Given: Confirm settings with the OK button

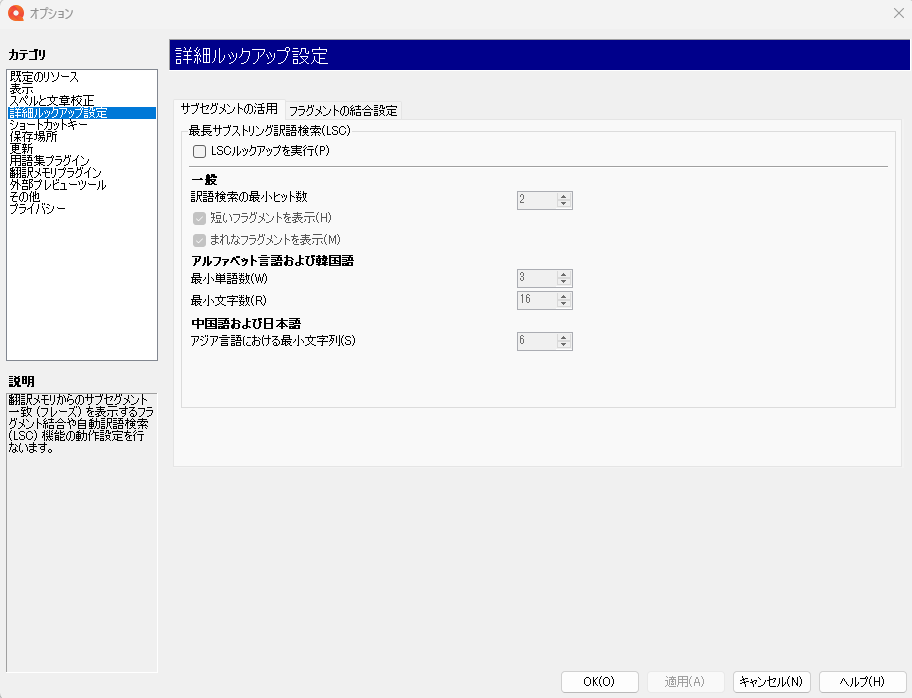Looking at the screenshot, I should (x=599, y=682).
